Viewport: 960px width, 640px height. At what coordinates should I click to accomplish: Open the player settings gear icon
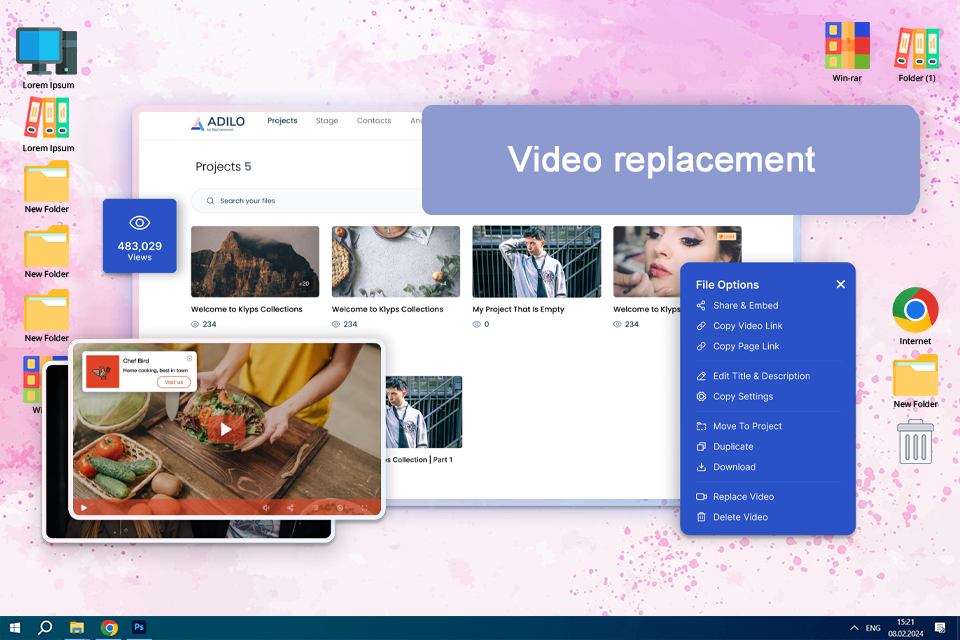[340, 508]
